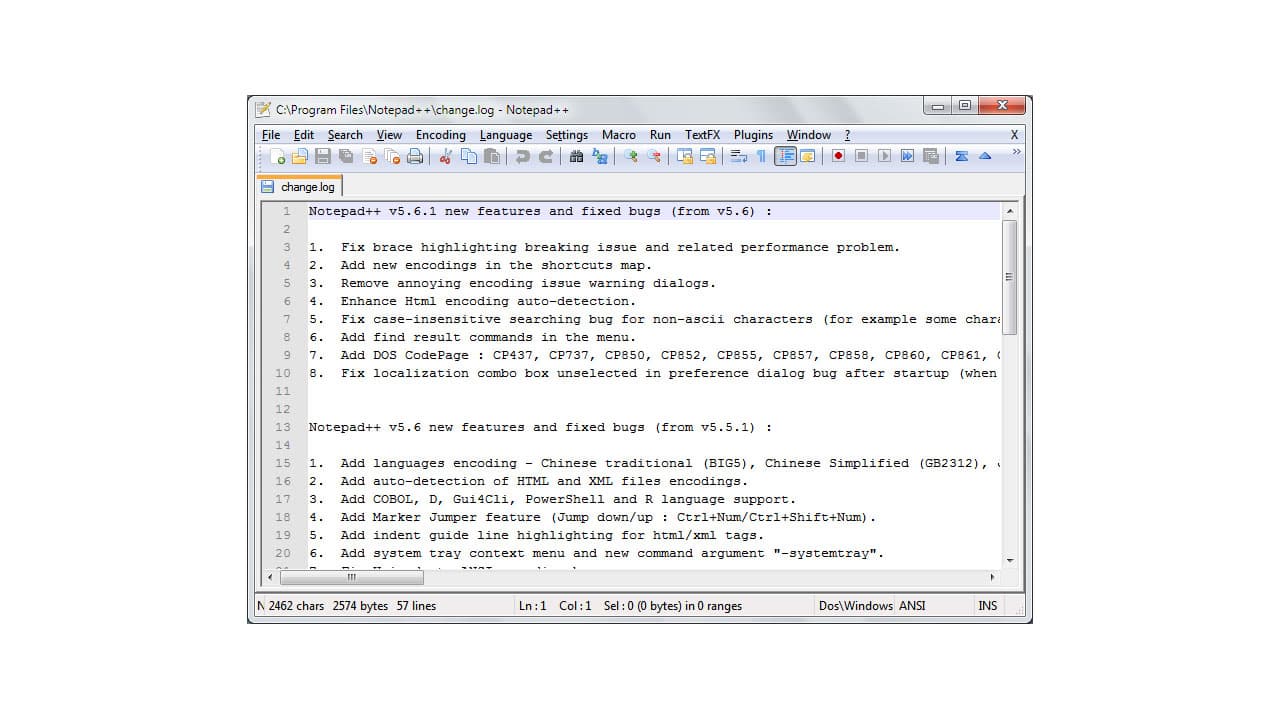Click the horizontal scrollbar below the editor

pyautogui.click(x=355, y=577)
